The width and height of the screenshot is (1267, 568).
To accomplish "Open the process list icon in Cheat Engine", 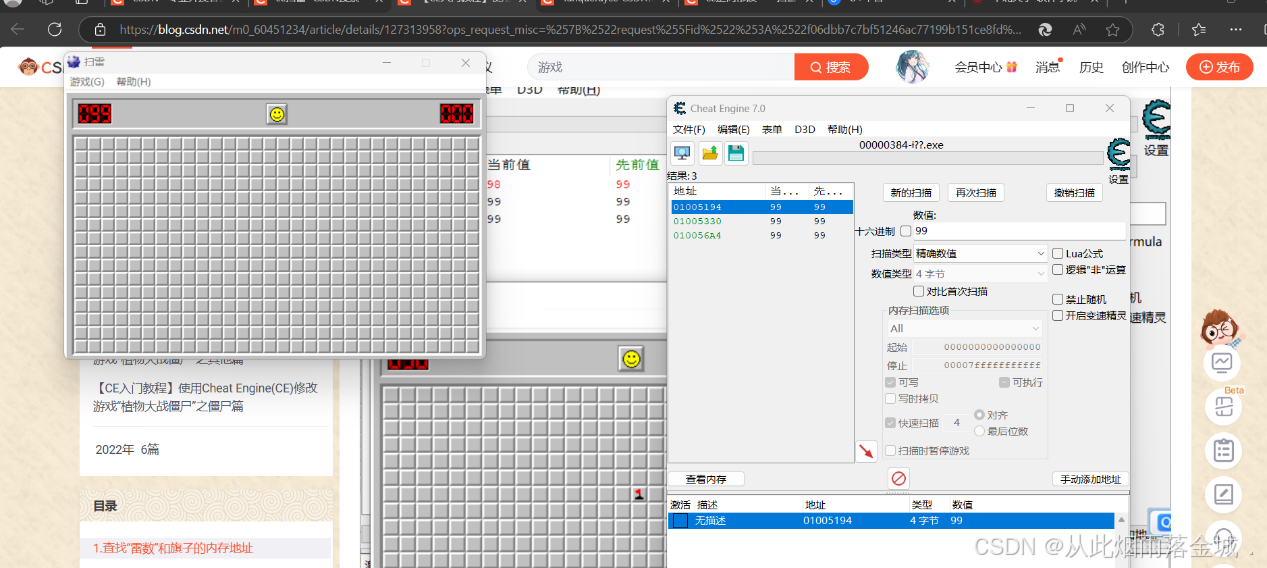I will (682, 153).
